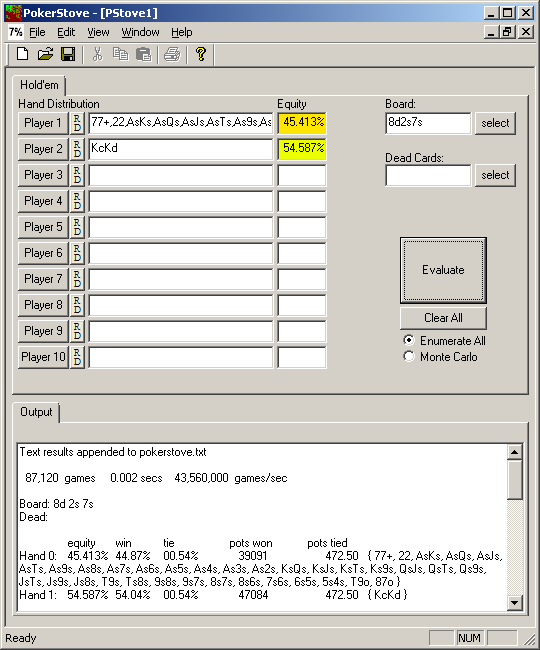Click the Player 3 hand distribution field
Image resolution: width=540 pixels, height=650 pixels.
181,175
